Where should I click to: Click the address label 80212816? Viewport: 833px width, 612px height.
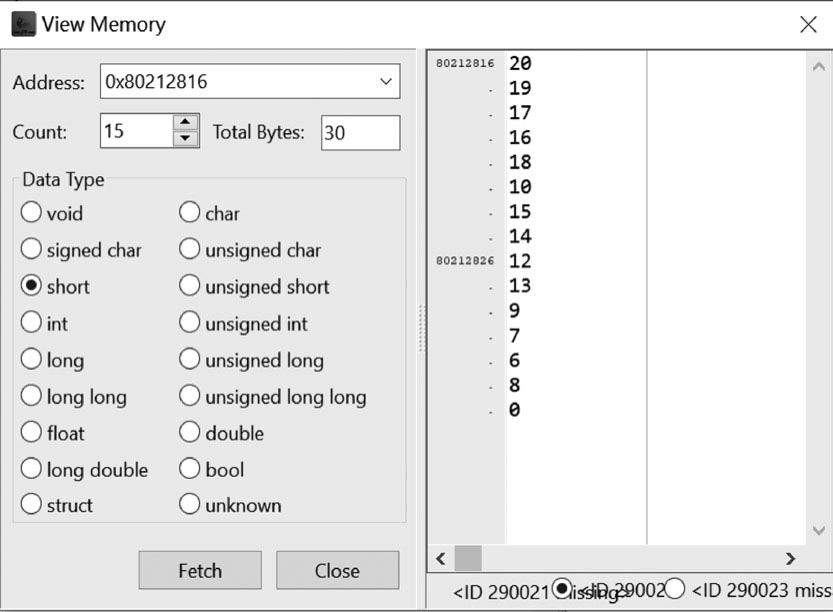465,63
